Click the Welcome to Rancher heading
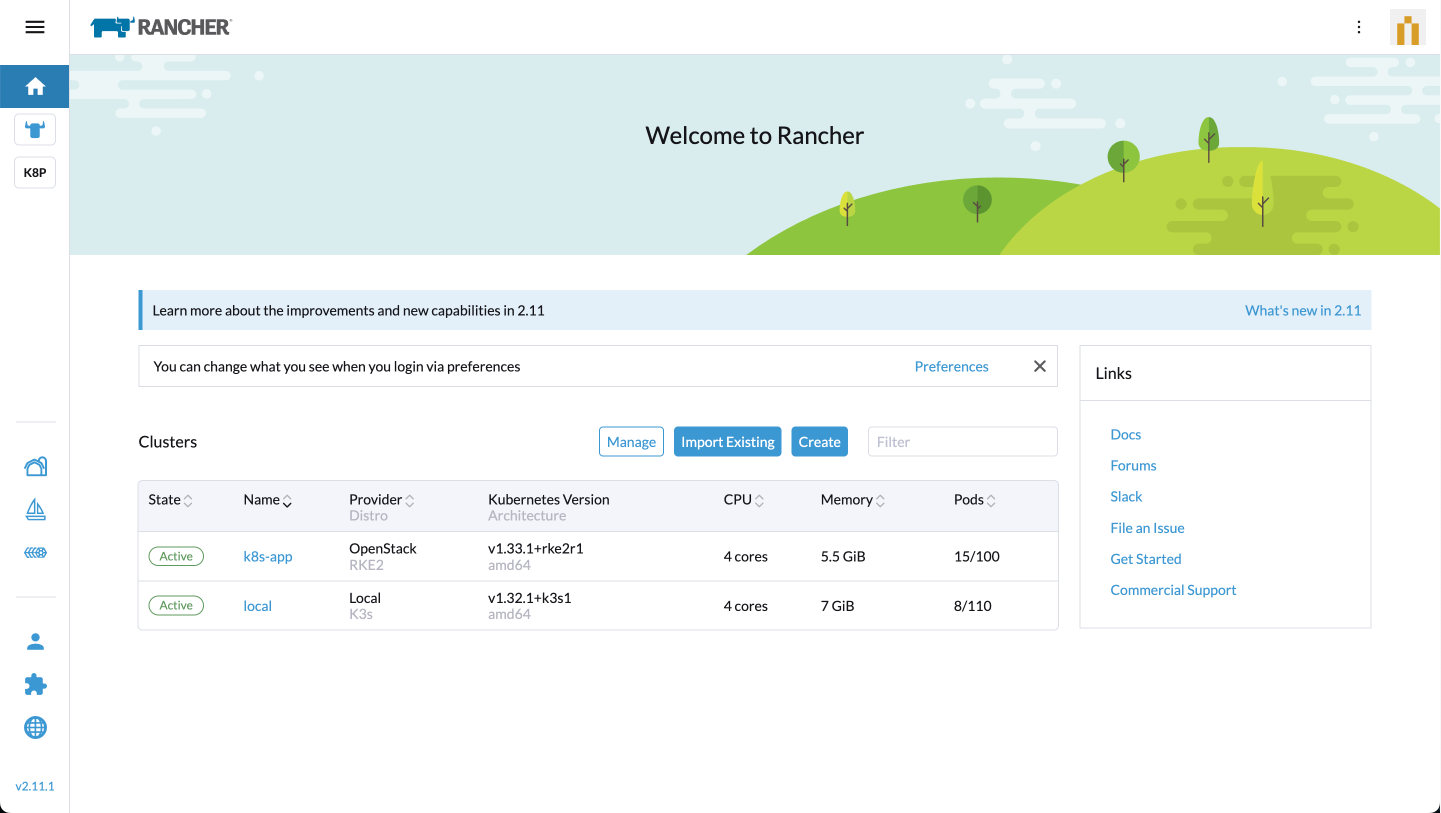1441x813 pixels. coord(755,136)
